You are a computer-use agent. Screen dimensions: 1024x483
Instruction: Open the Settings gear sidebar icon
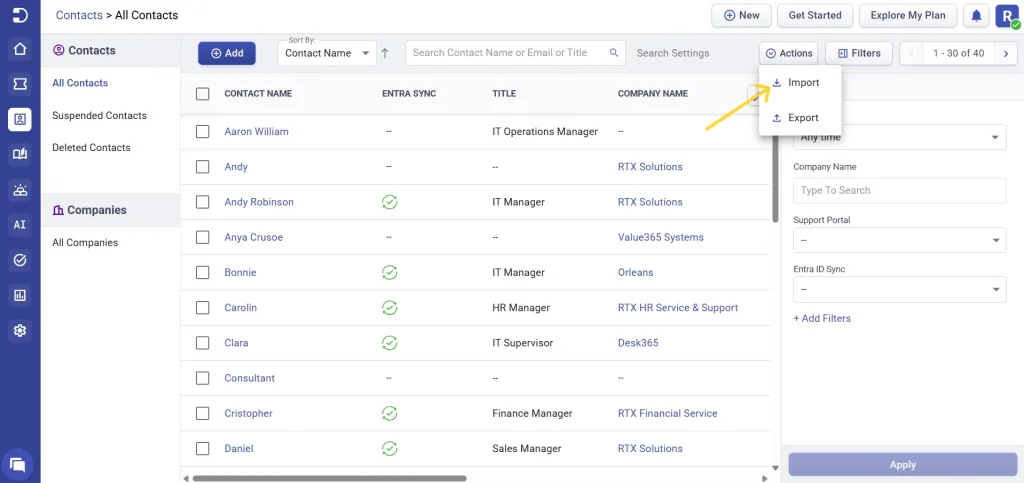20,331
